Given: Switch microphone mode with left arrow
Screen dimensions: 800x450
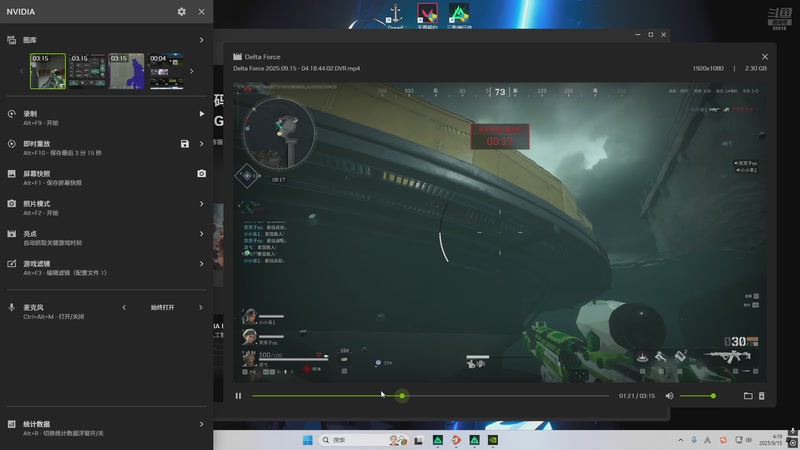Looking at the screenshot, I should [124, 307].
